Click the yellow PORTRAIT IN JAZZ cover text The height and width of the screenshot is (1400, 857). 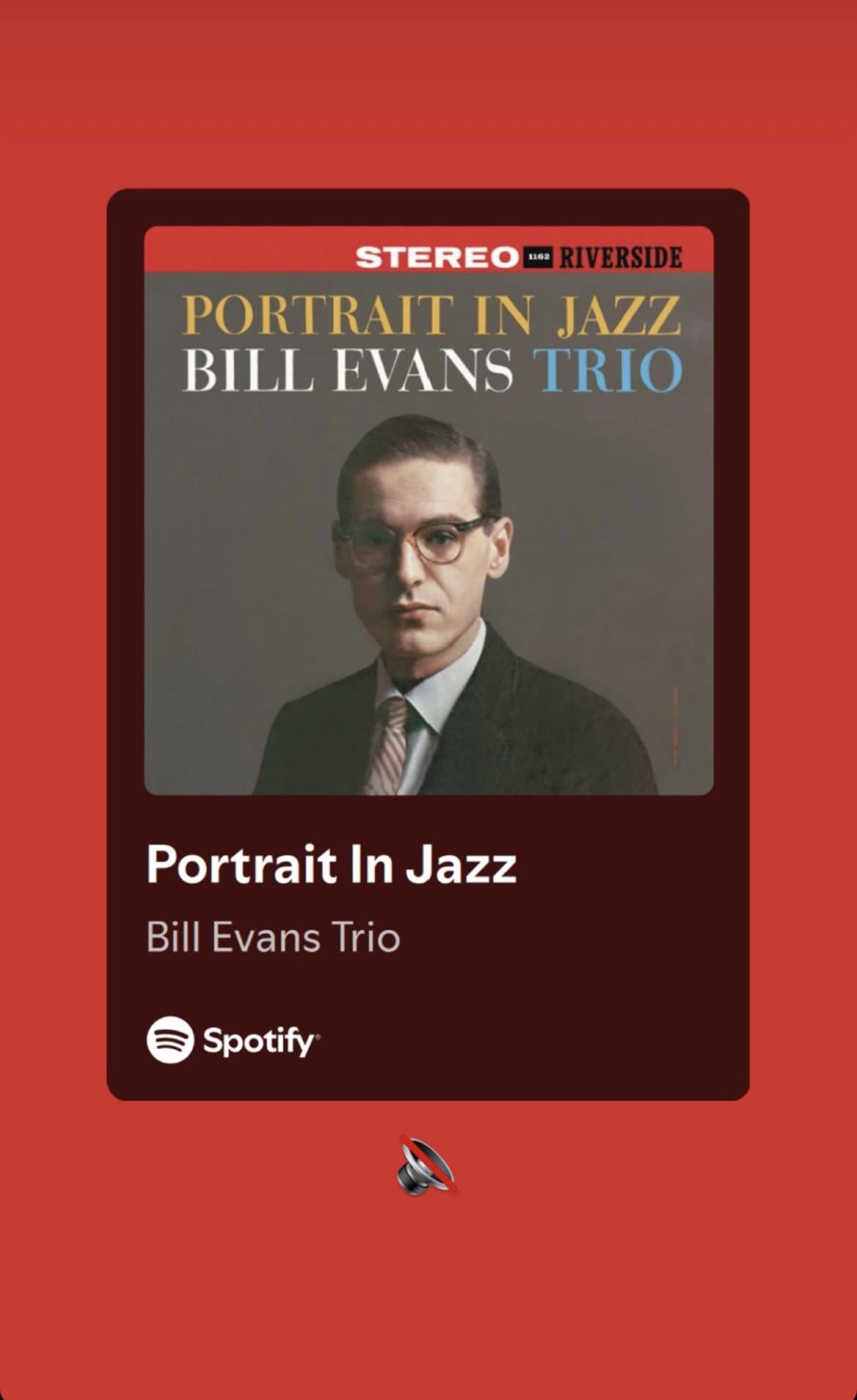tap(432, 315)
